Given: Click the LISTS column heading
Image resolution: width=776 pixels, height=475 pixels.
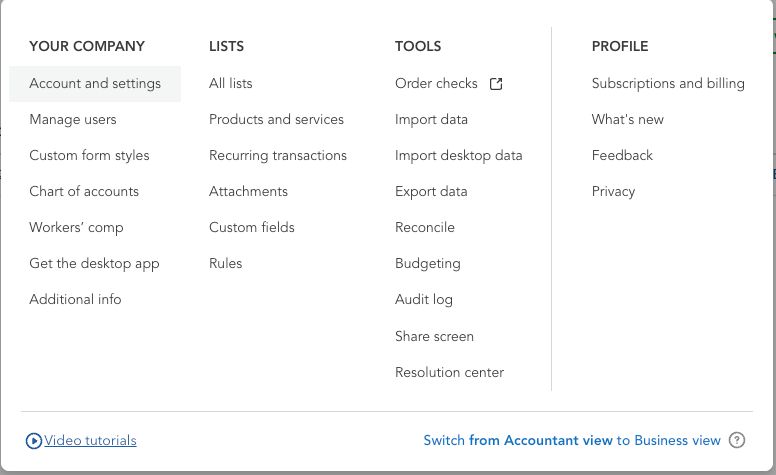Looking at the screenshot, I should [x=226, y=47].
